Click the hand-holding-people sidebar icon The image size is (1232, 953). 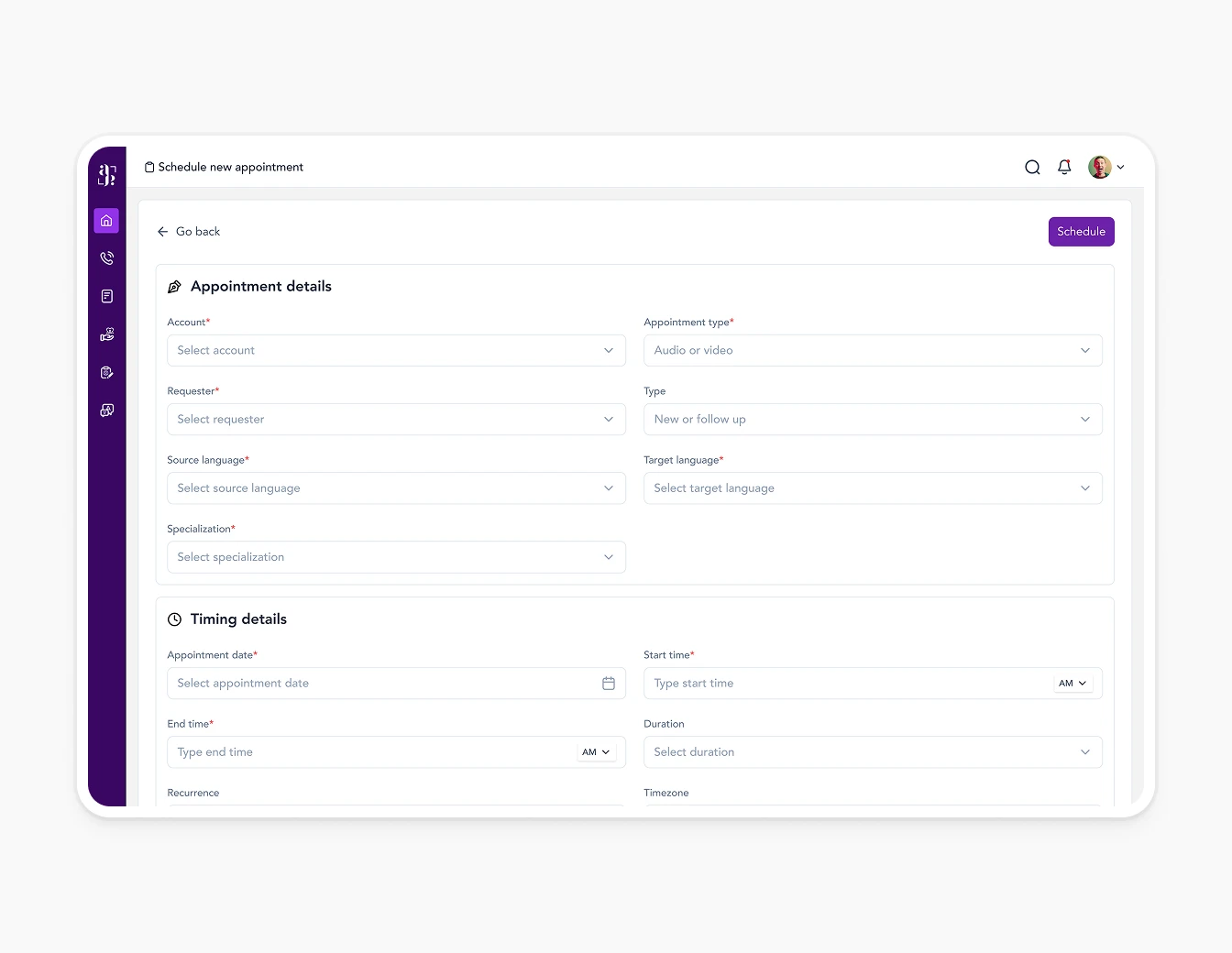[106, 334]
